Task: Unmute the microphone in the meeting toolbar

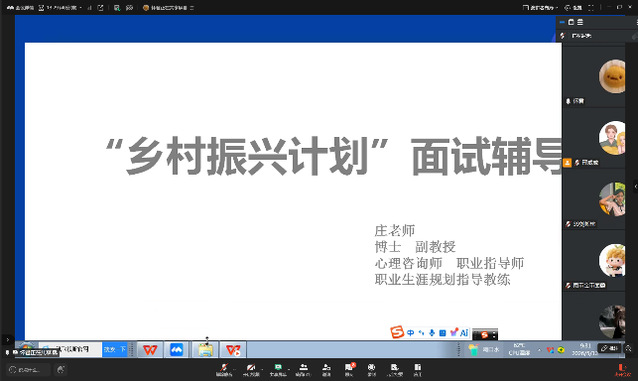Action: (224, 370)
